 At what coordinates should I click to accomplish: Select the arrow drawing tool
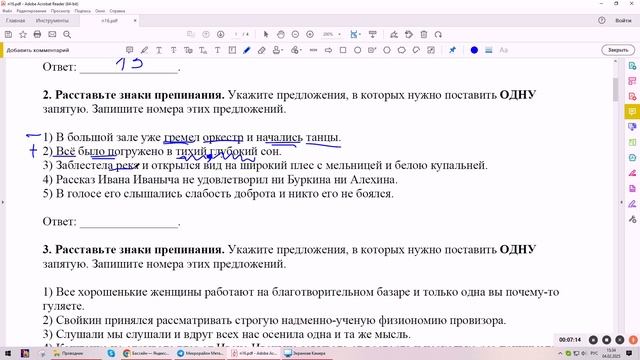[x=328, y=50]
